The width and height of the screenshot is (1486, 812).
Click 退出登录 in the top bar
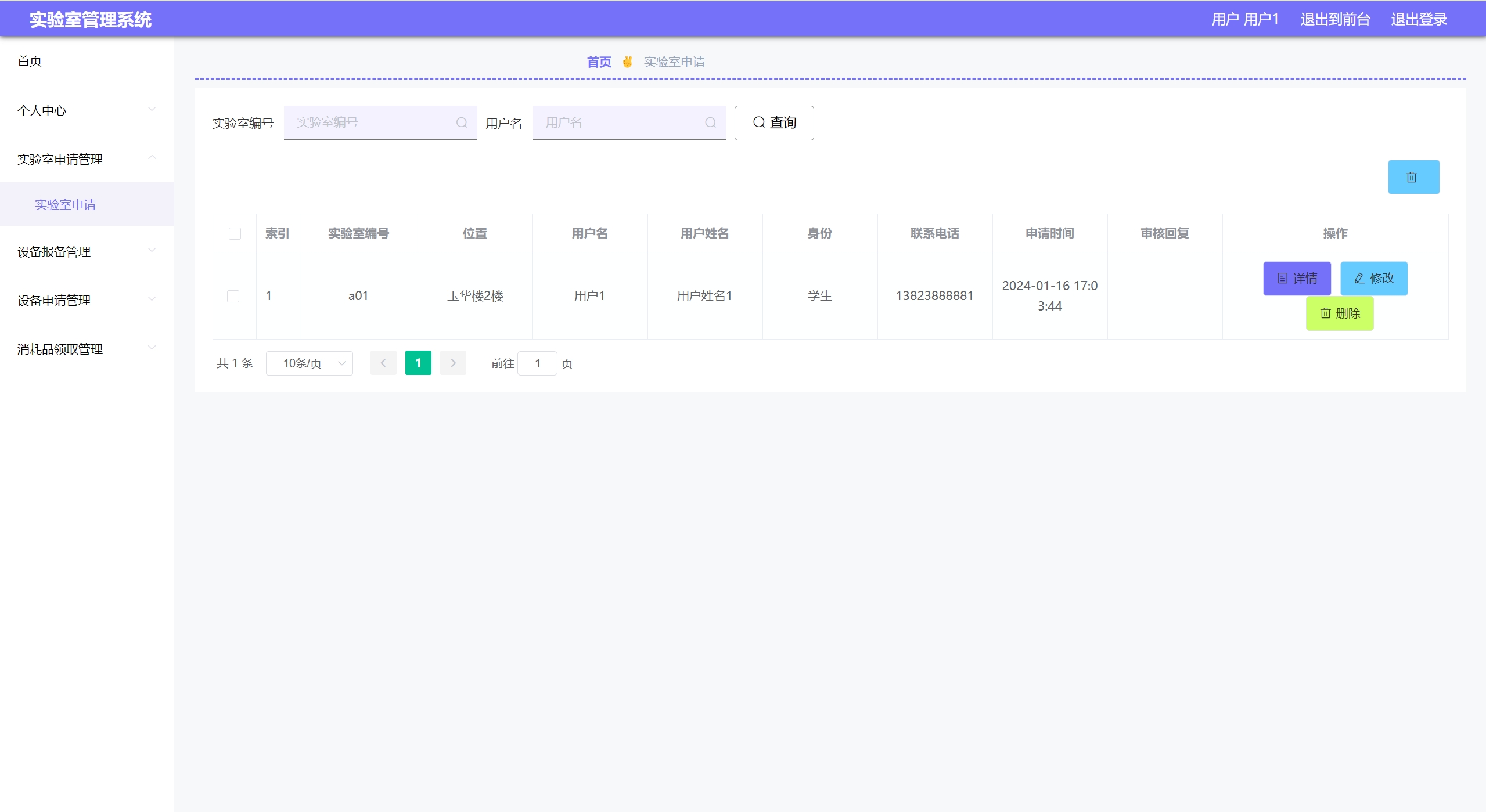1418,19
